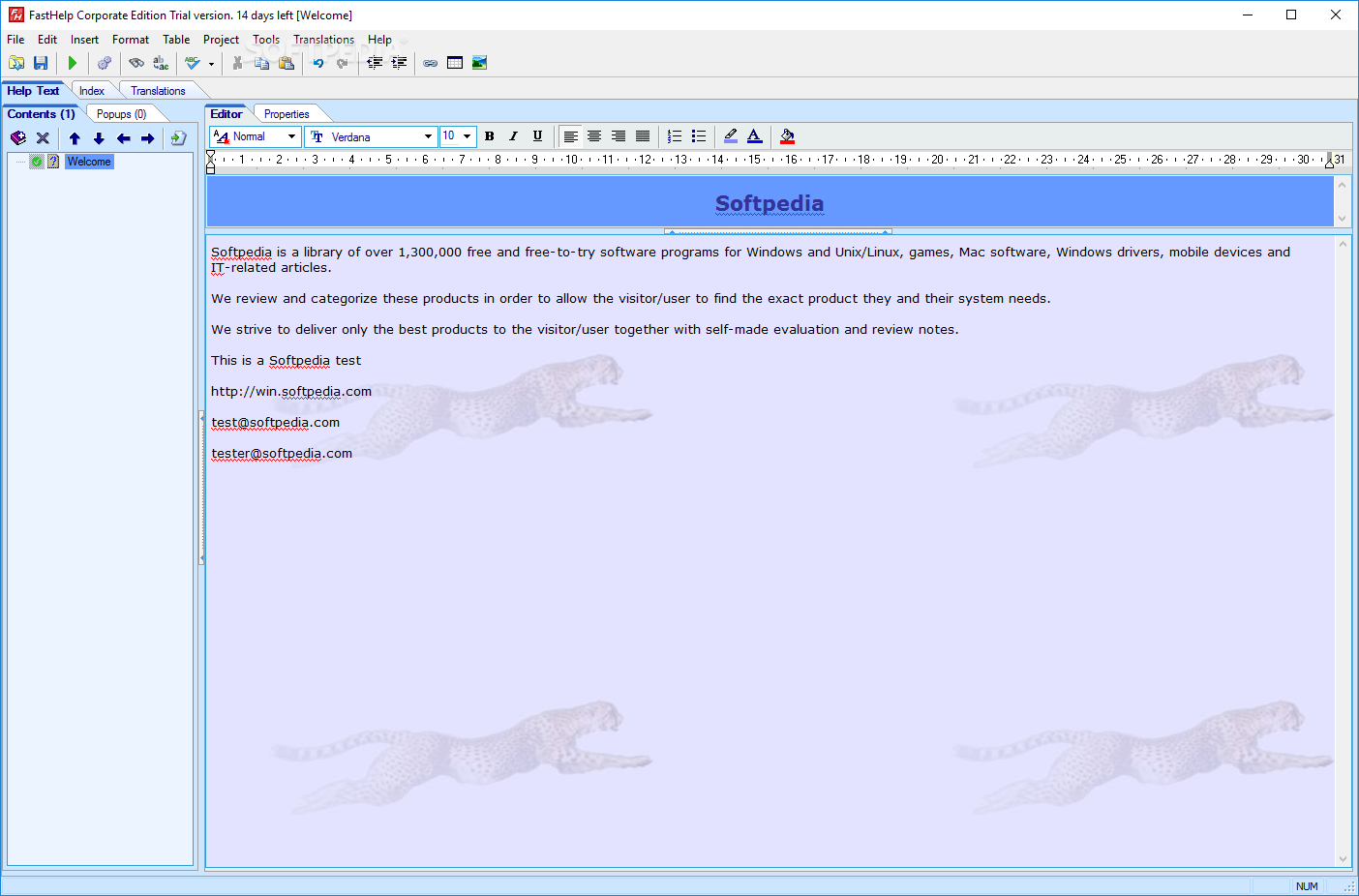Click the green status check on Welcome topic
Screen dimensions: 1359x896
[37, 162]
